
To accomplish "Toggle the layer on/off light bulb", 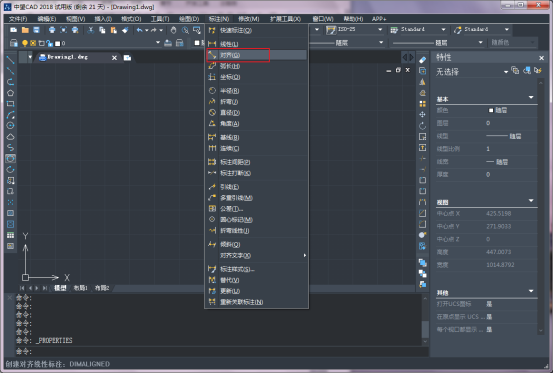I will pos(25,43).
